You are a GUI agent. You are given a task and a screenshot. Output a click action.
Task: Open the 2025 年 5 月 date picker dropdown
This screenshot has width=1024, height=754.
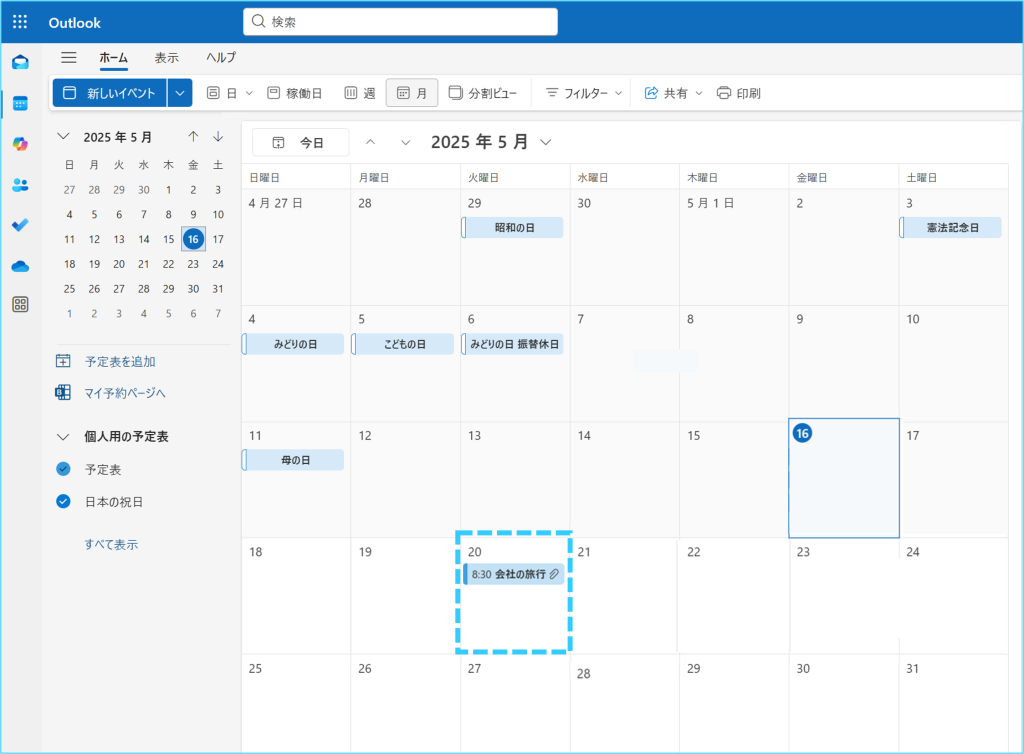pyautogui.click(x=491, y=142)
